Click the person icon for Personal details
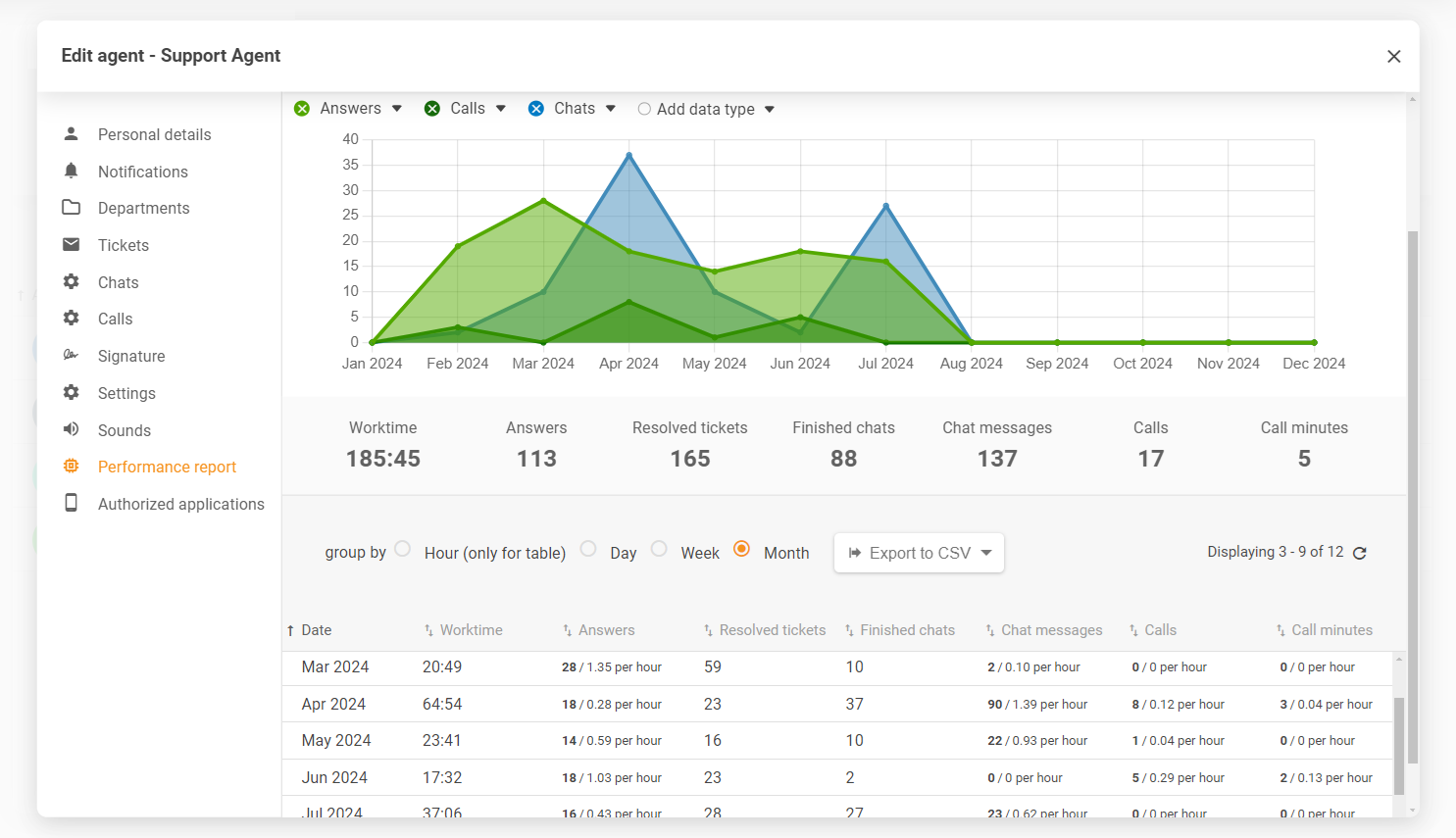This screenshot has height=838, width=1456. point(71,134)
